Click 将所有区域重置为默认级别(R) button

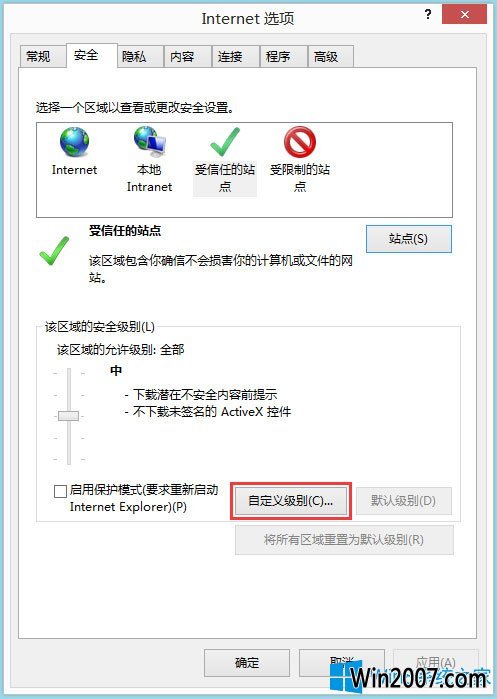click(344, 540)
